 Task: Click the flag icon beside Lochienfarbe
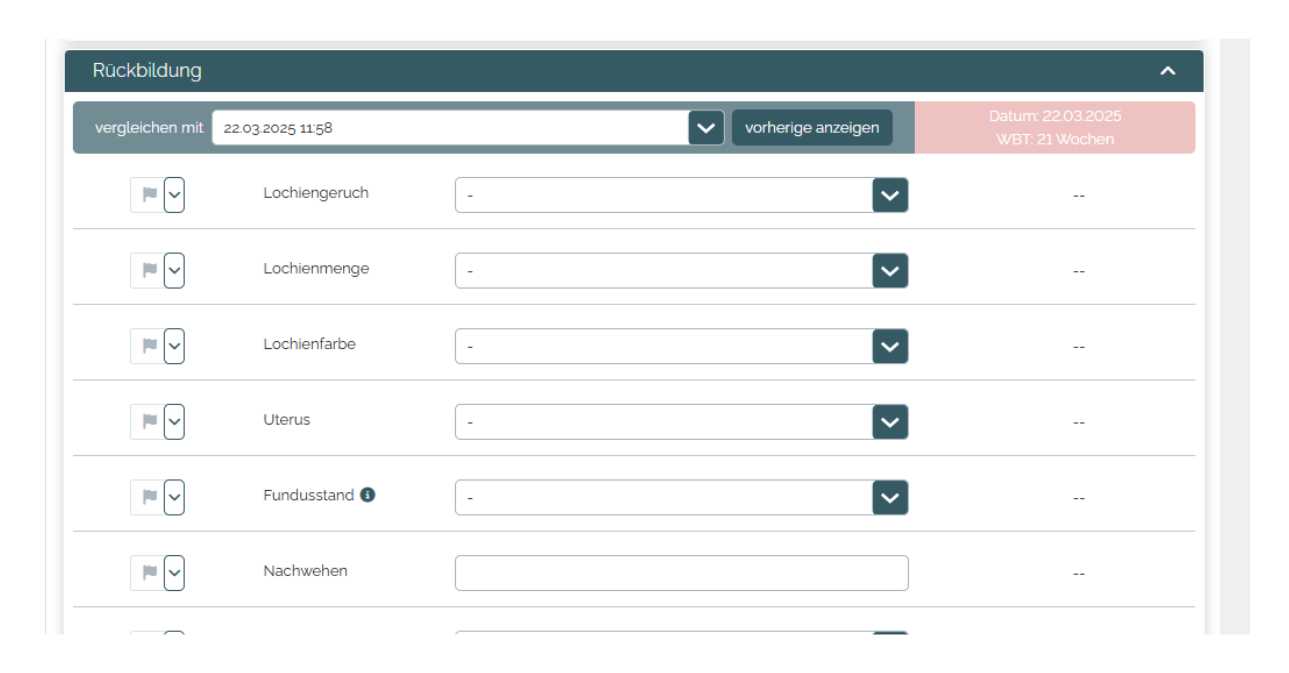(x=148, y=346)
